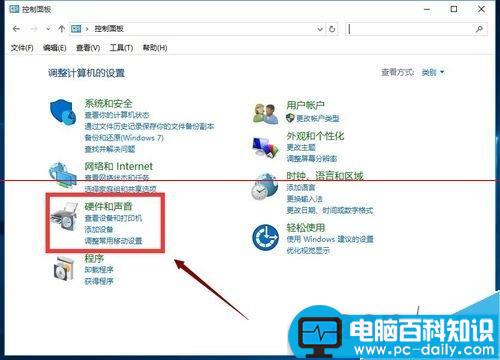Screen dimensions: 500x360
Task: Click 卸载程序 link
Action: pyautogui.click(x=99, y=270)
